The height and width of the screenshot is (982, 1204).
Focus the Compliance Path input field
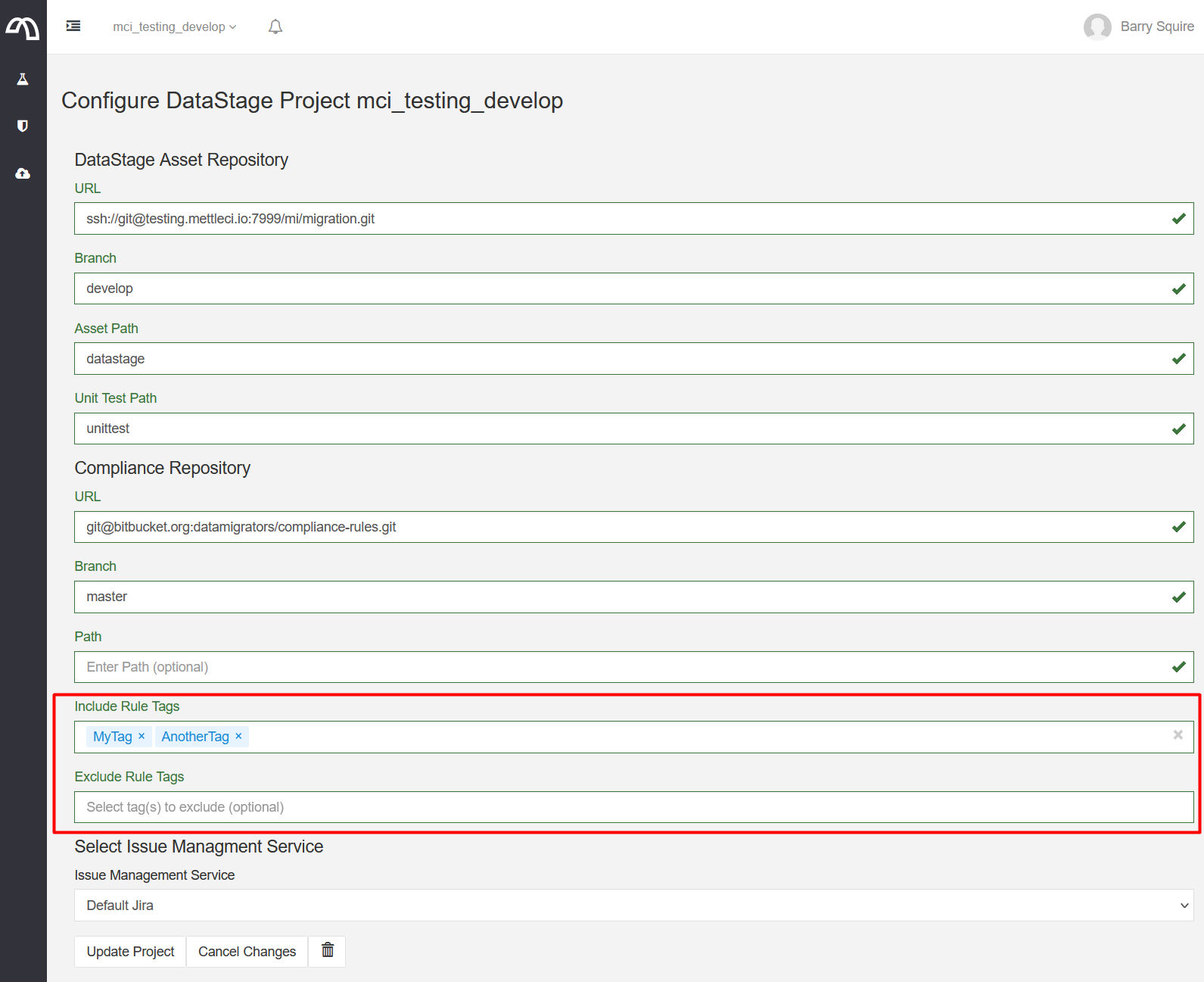pos(621,667)
